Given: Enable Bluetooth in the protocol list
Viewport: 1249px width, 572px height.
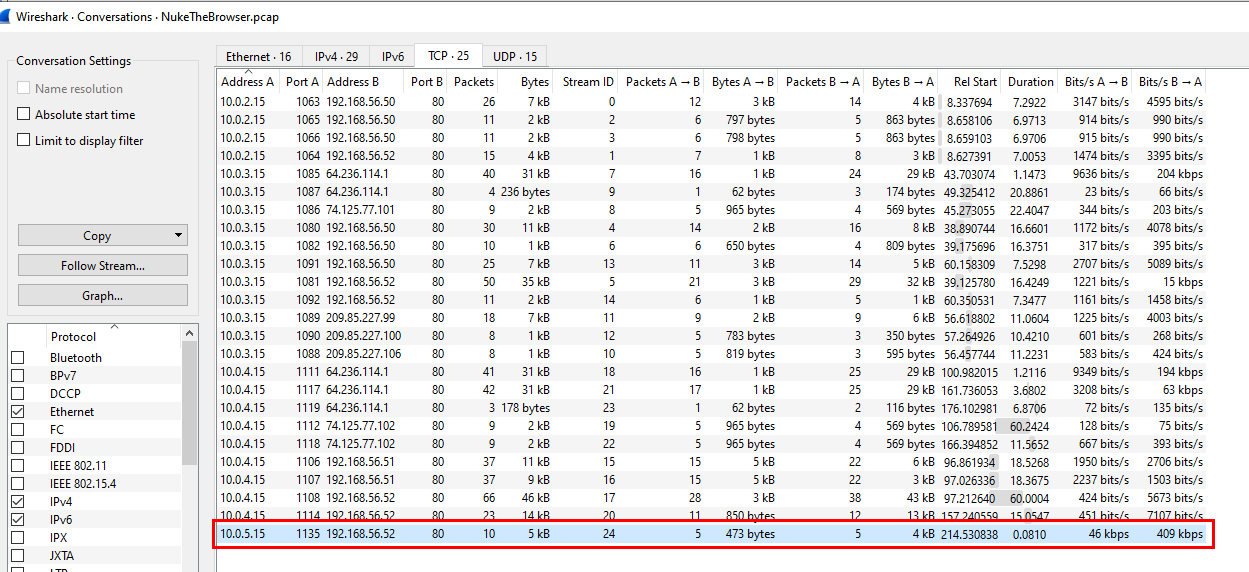Looking at the screenshot, I should 18,358.
